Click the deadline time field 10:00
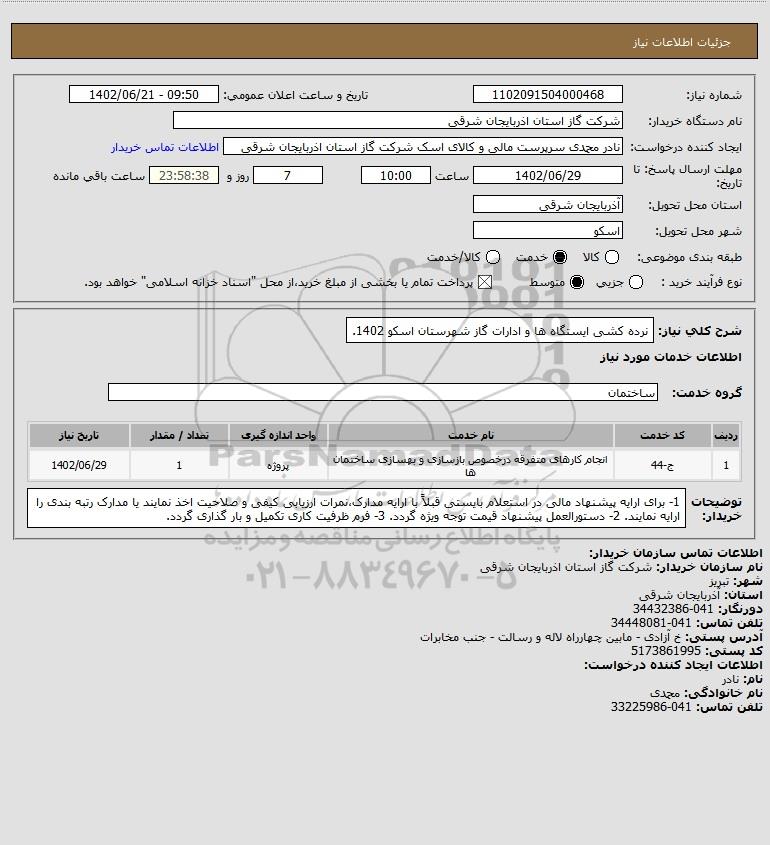Viewport: 770px width, 845px height. click(396, 175)
